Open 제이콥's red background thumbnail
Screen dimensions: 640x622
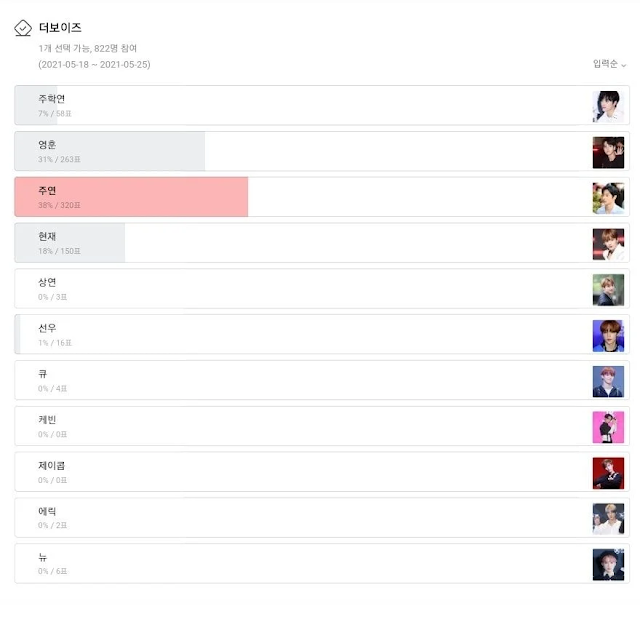point(608,473)
